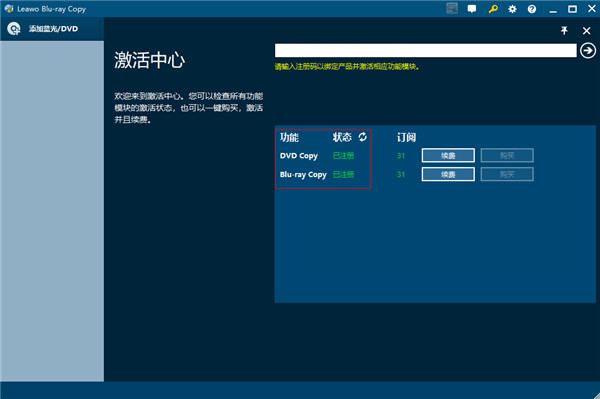This screenshot has height=399, width=600.
Task: Click the DVD Copy 已注册 status
Action: click(343, 156)
